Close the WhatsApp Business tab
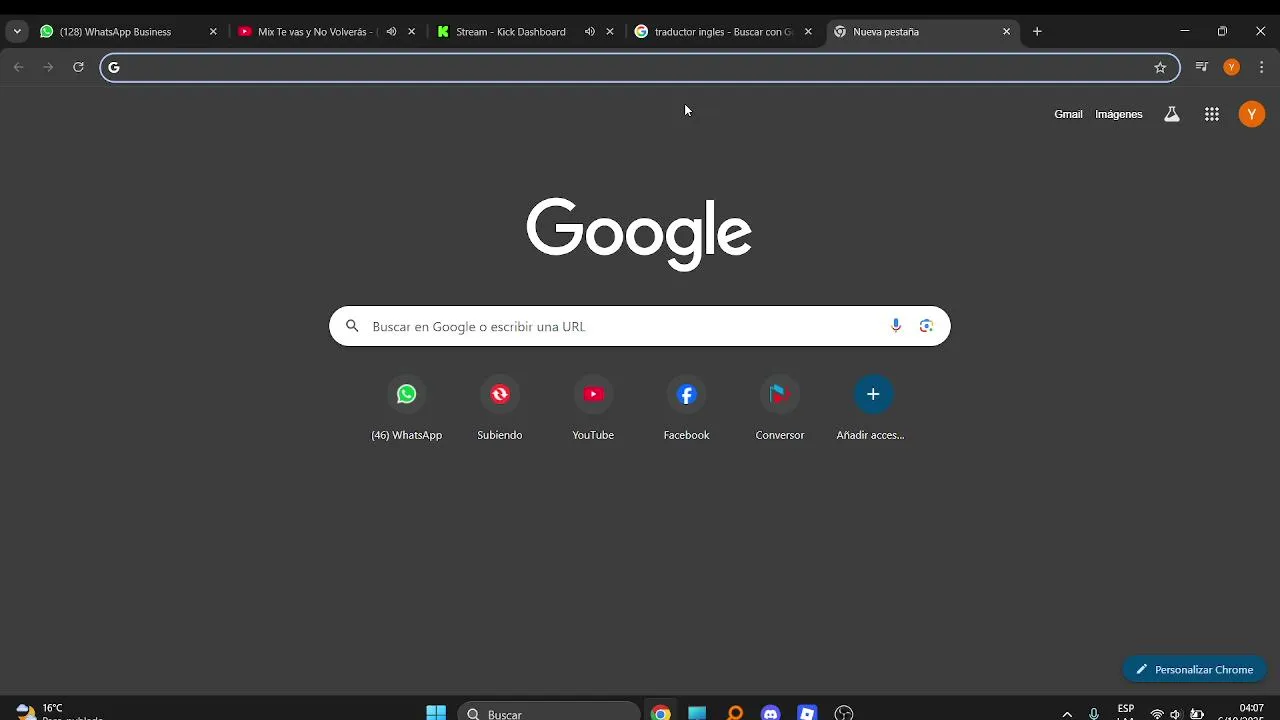 click(x=213, y=32)
